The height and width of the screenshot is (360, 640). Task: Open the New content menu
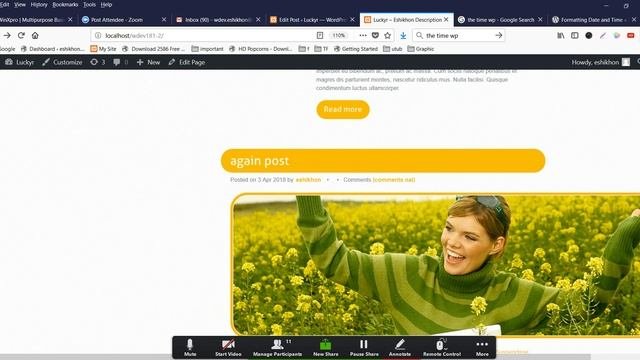[x=149, y=62]
